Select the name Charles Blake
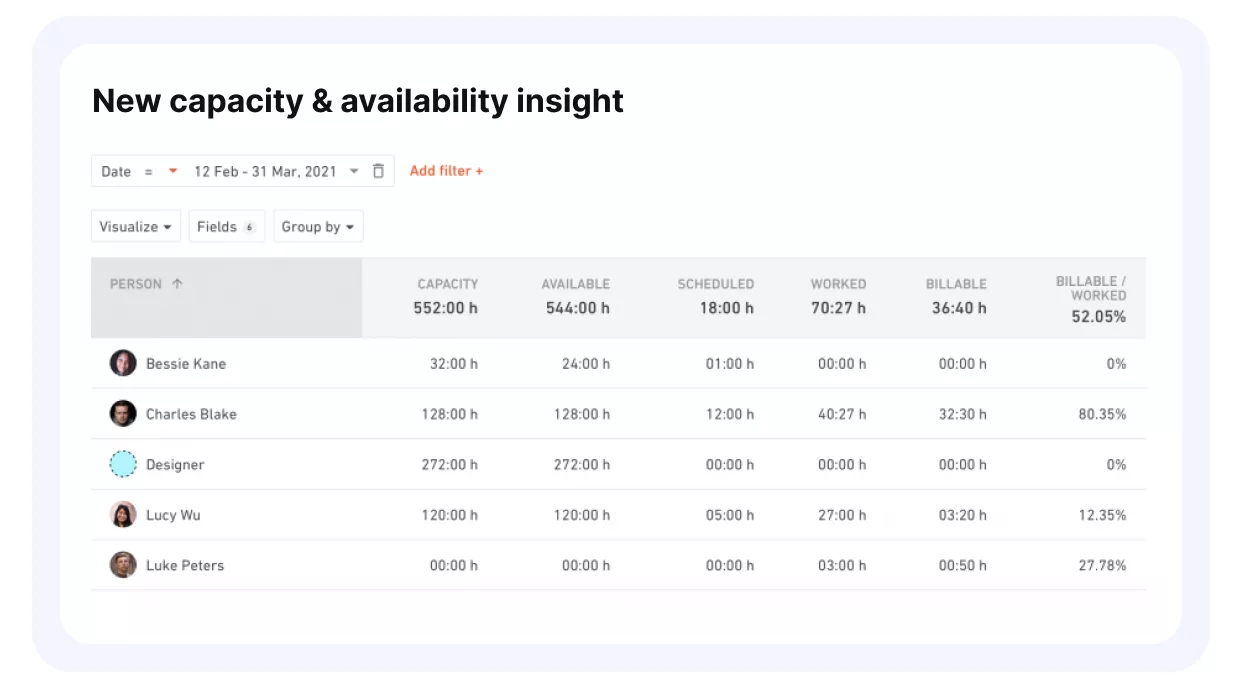Image resolution: width=1240 pixels, height=688 pixels. tap(191, 414)
